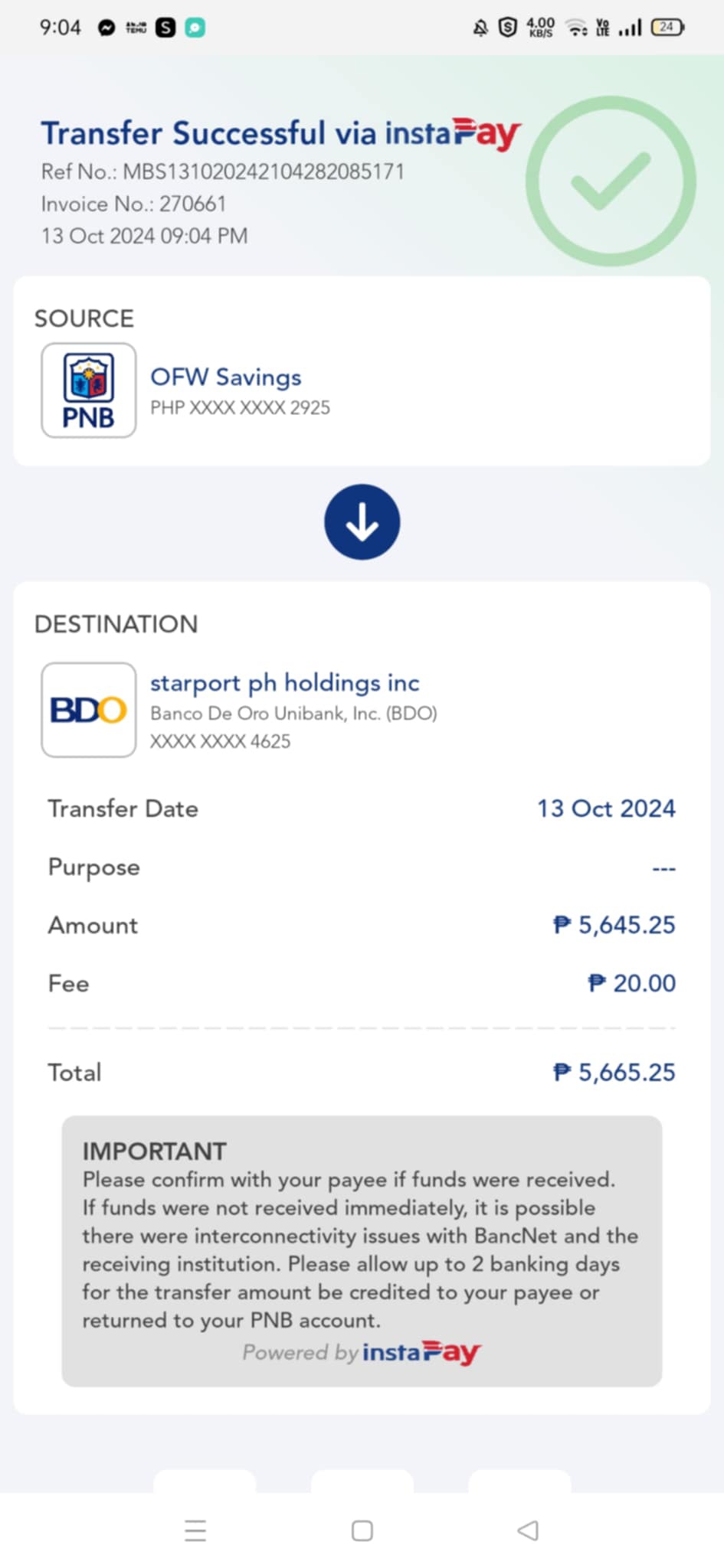
Task: Tap the muted bell status icon
Action: (x=480, y=28)
